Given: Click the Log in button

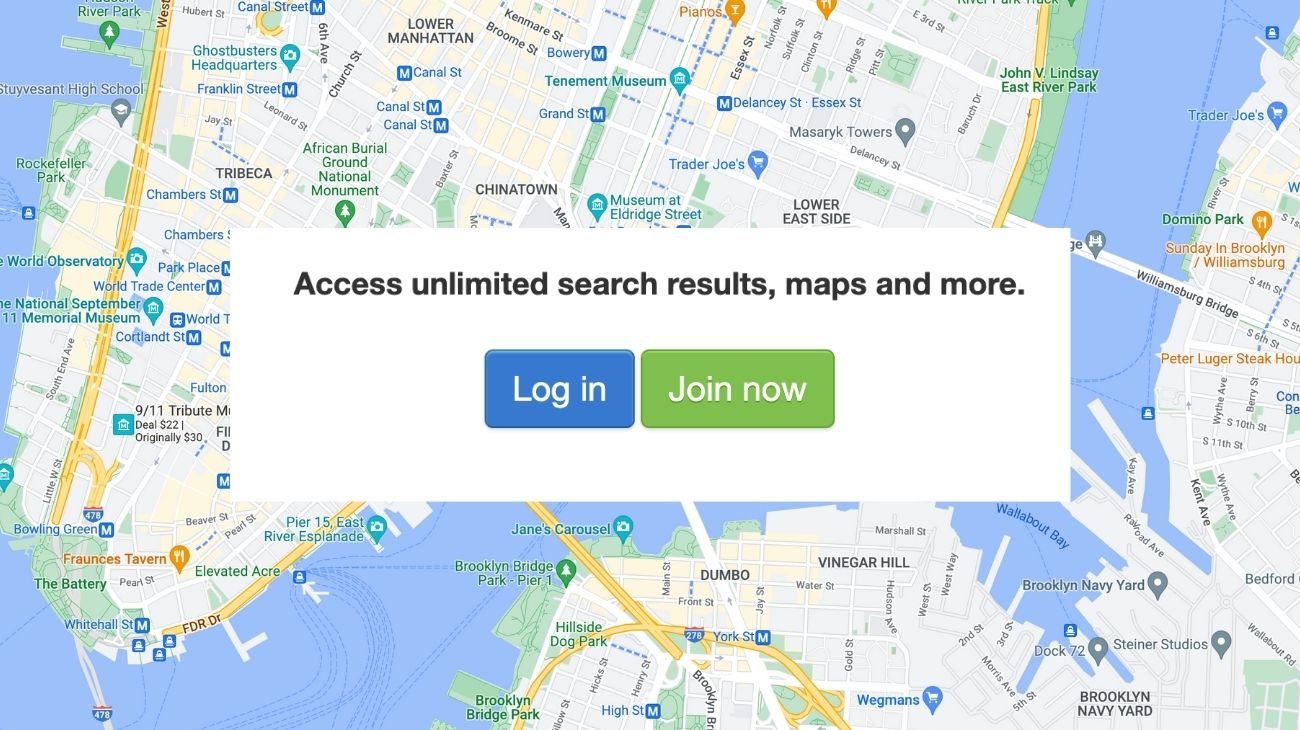Looking at the screenshot, I should pos(559,389).
